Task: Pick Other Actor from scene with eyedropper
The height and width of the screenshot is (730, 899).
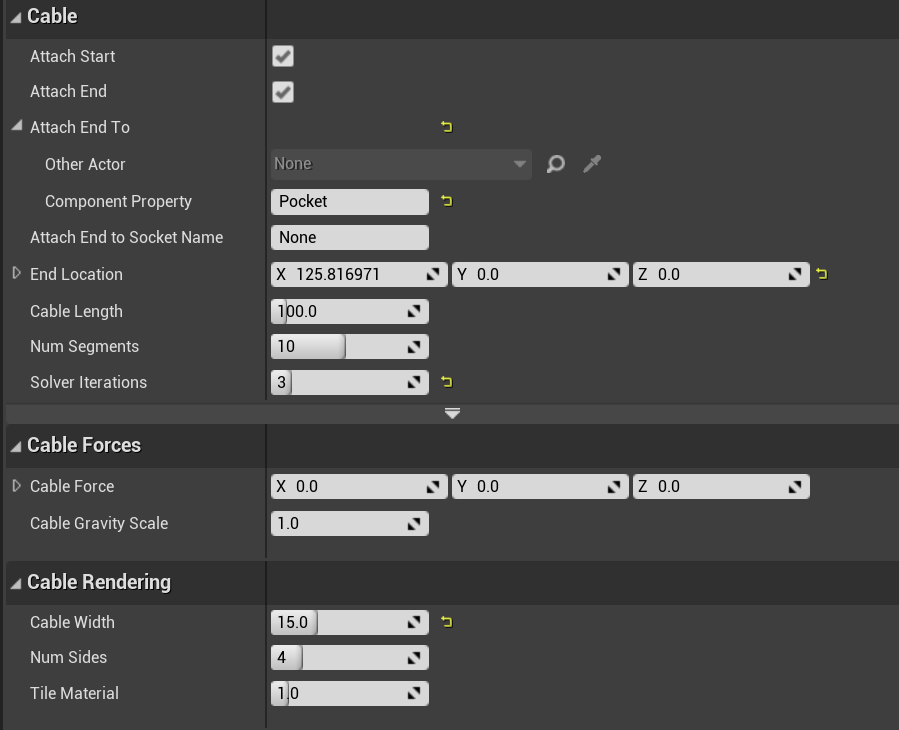Action: [x=592, y=164]
